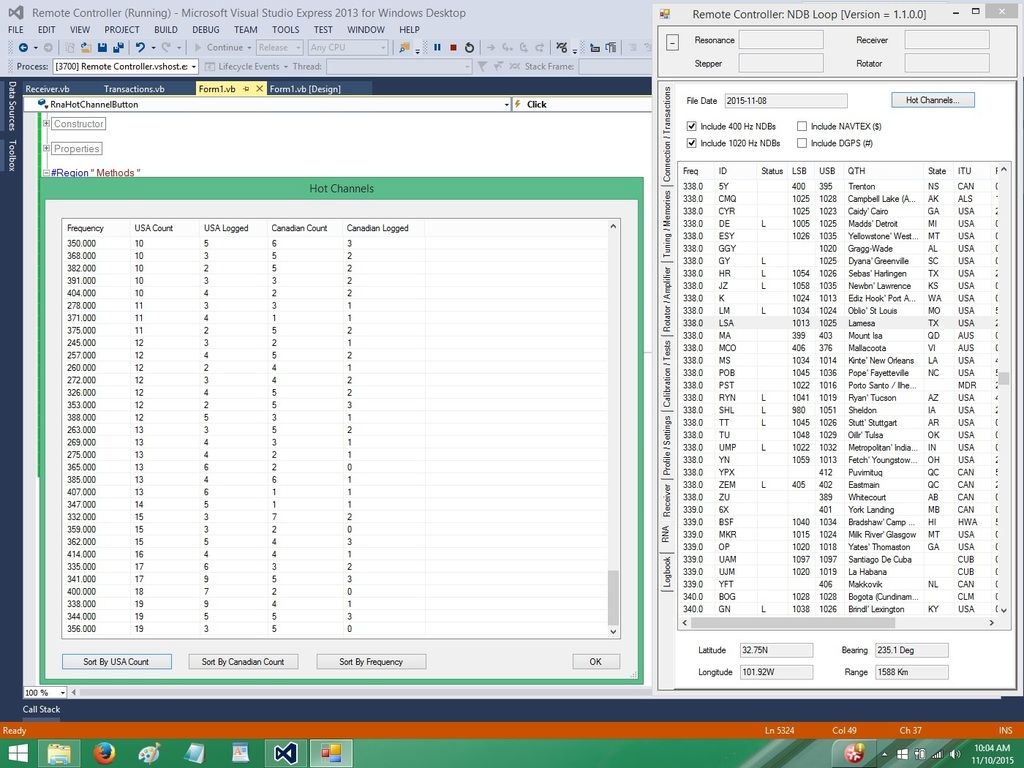Switch to the Transactions.vb tab

134,89
